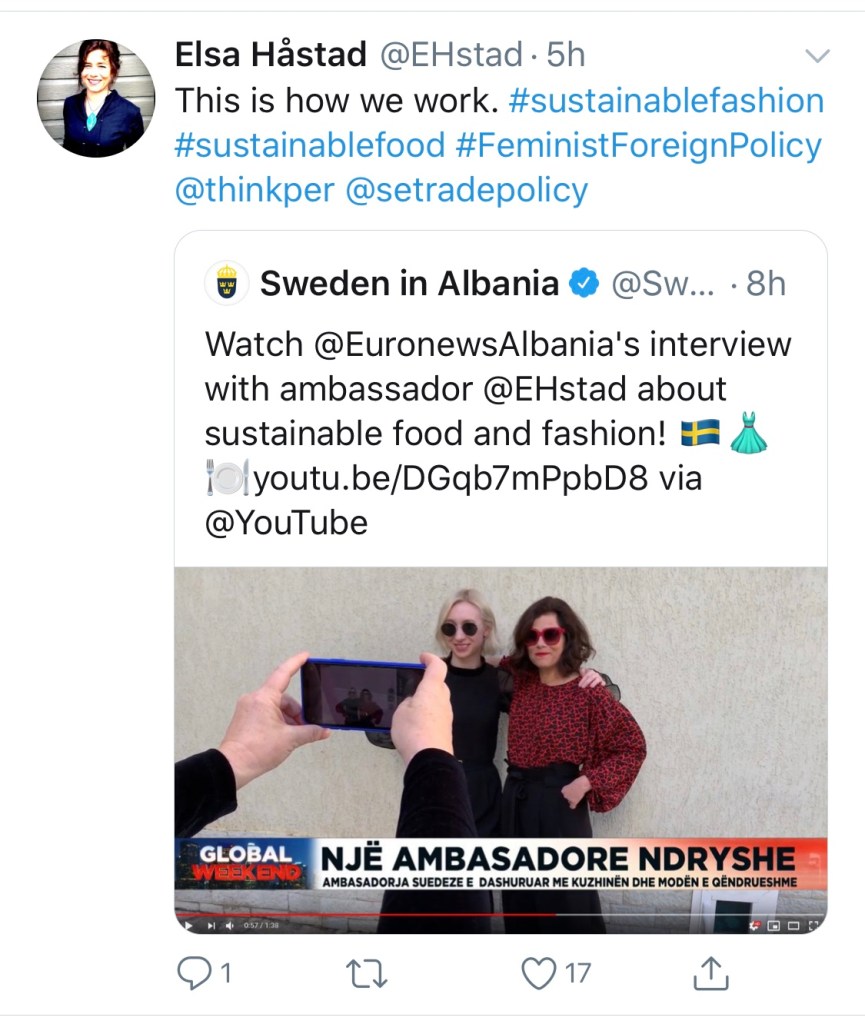Screen dimensions: 865x1024
Task: Expand the tweet options chevron
Action: [817, 56]
